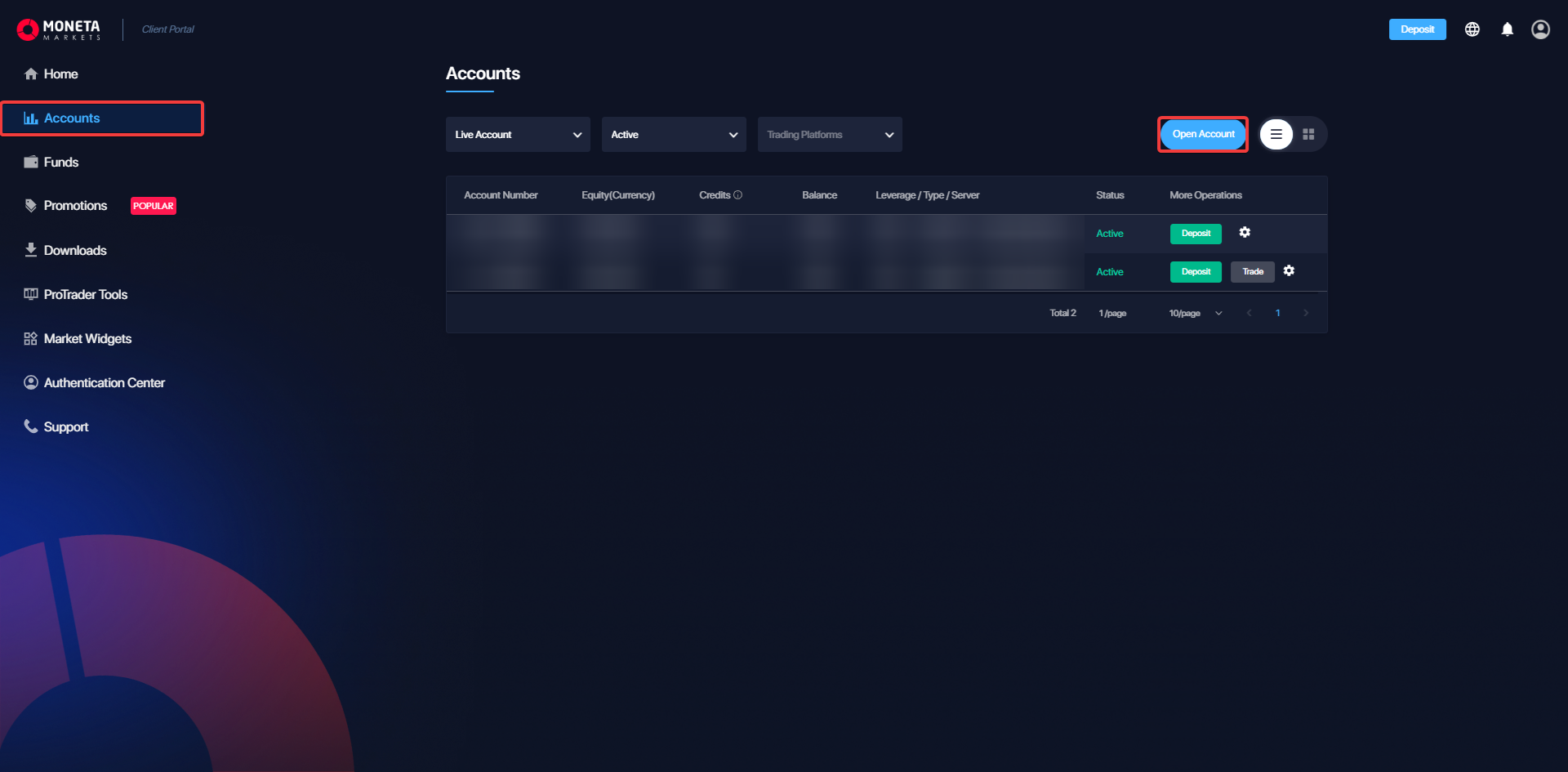Go to next page arrow
1568x772 pixels.
tap(1307, 314)
